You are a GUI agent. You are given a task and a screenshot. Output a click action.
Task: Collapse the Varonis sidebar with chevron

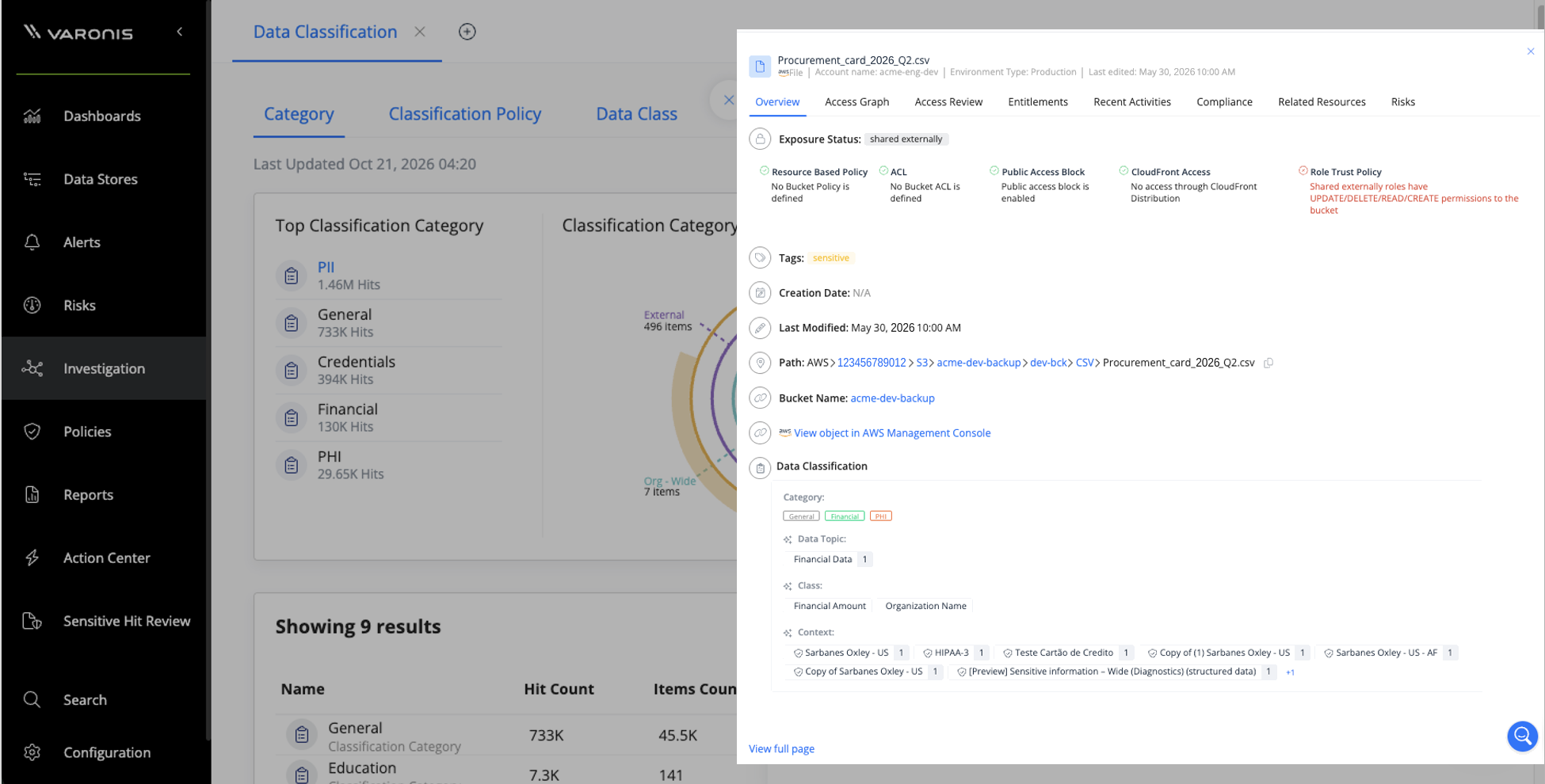(180, 32)
